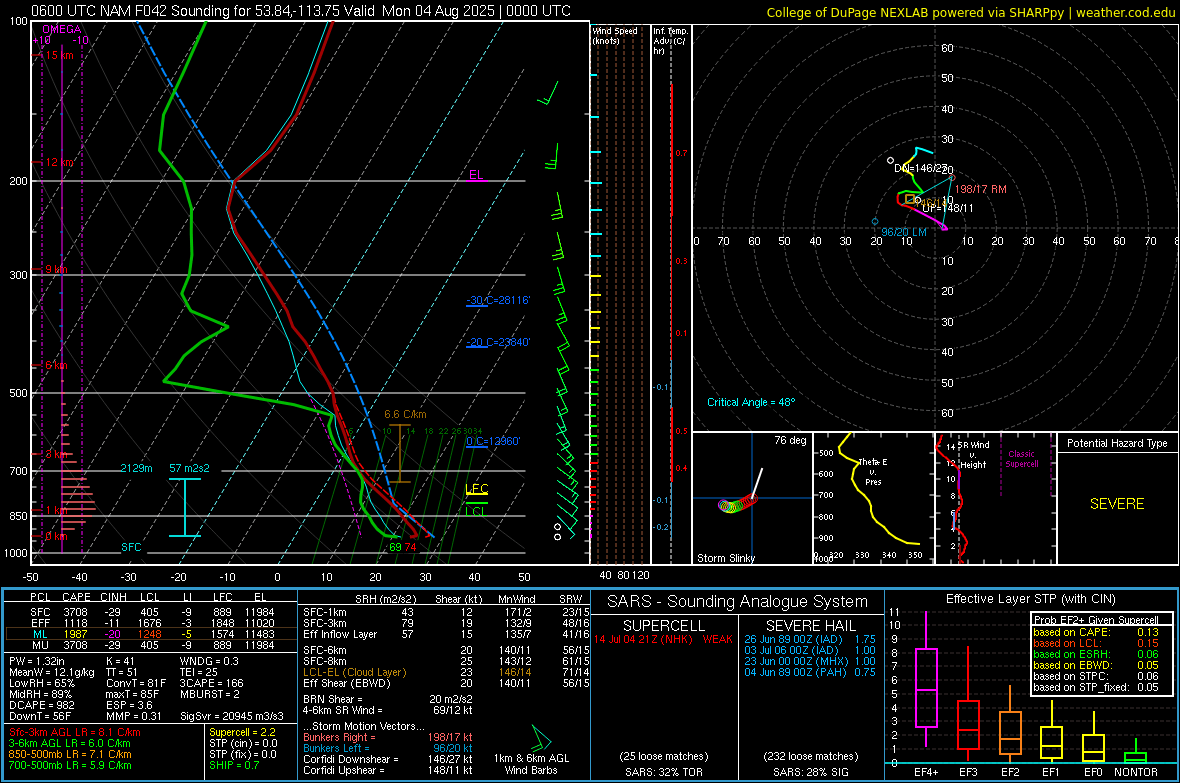Select the MU parcel row

[x=151, y=644]
